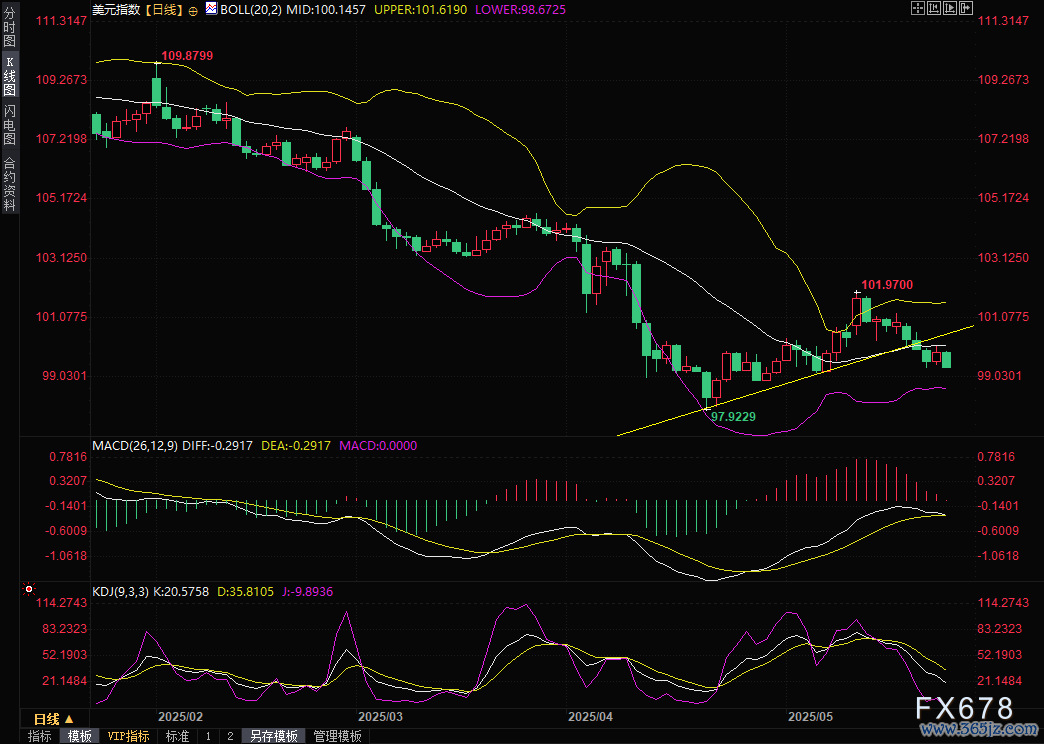Select the 模板 bottom tab
Screen dimensions: 1044x744
coord(80,736)
